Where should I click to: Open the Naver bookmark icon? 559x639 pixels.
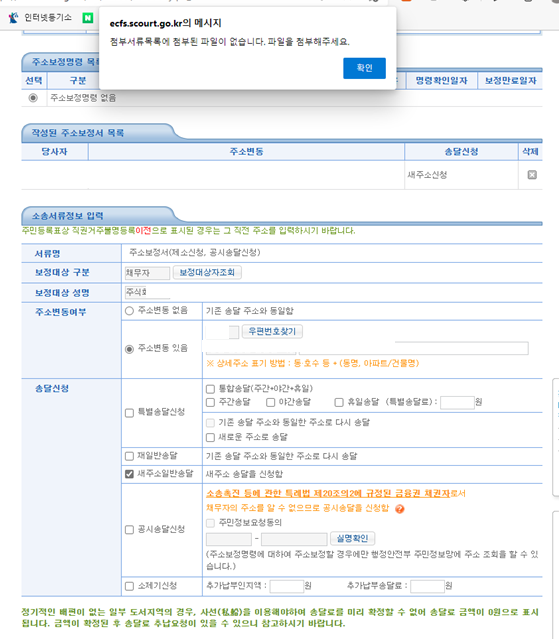point(88,18)
